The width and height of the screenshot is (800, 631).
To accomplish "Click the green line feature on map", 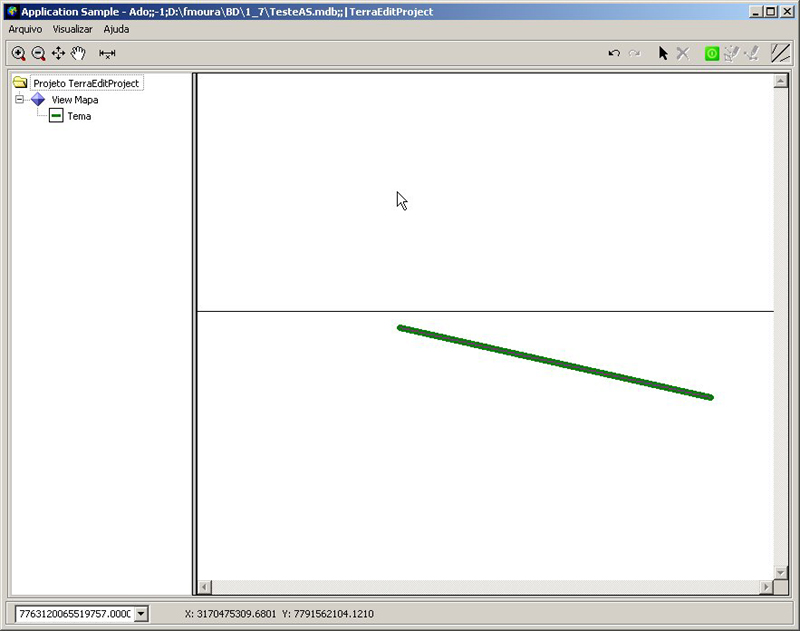I will pyautogui.click(x=555, y=363).
